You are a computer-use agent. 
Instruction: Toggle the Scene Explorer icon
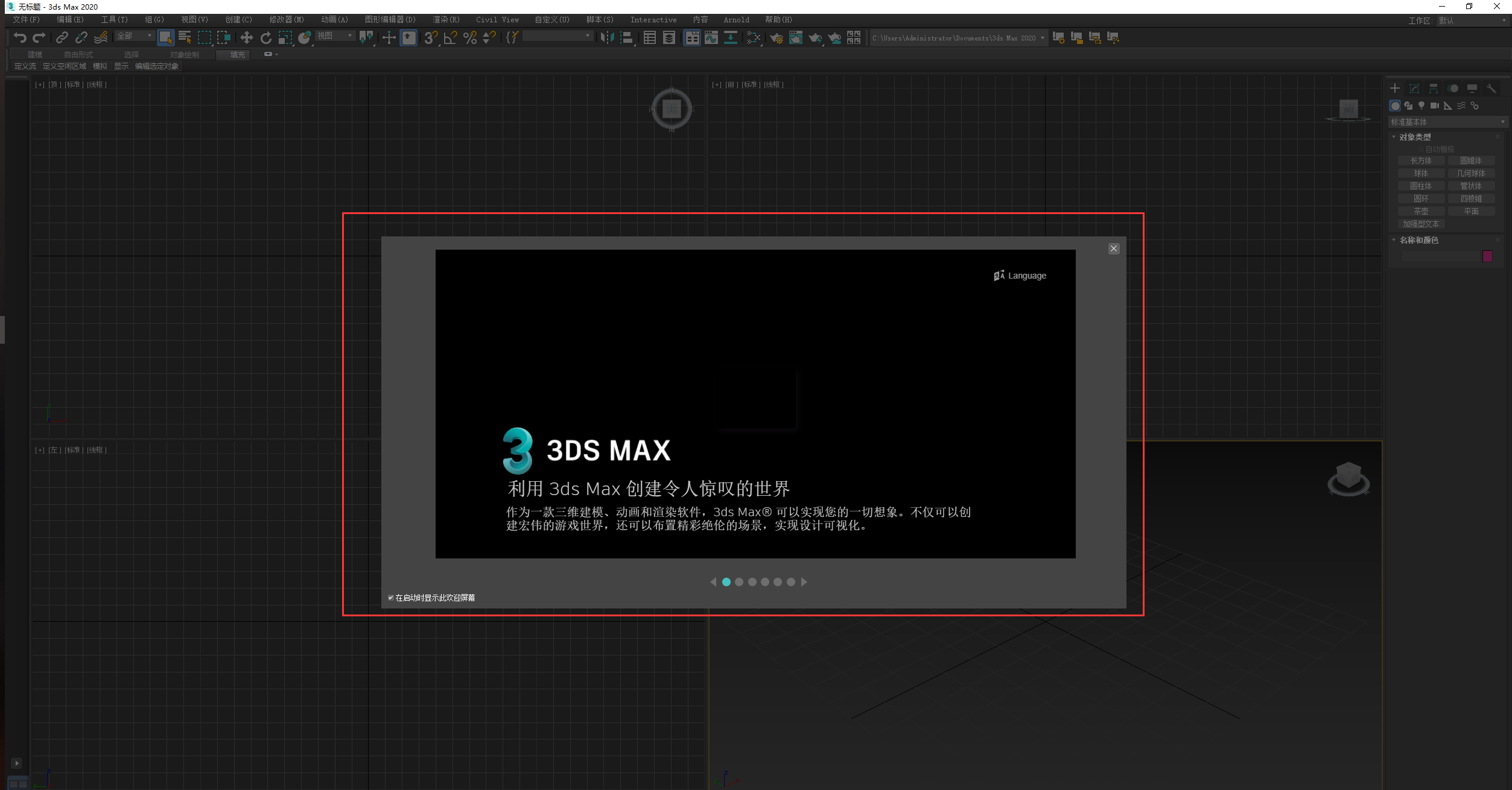pos(650,37)
